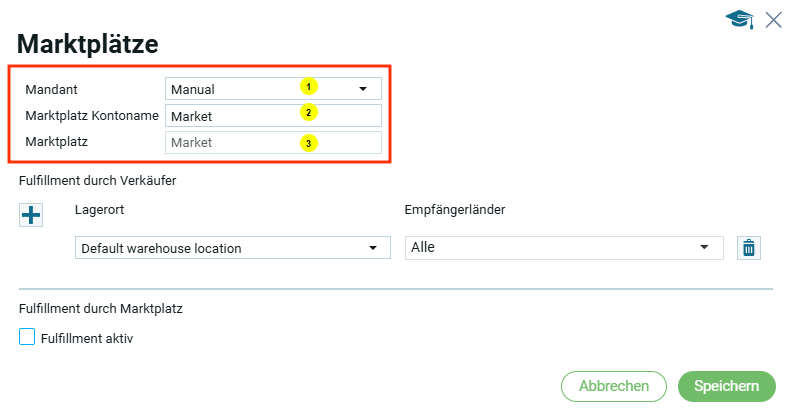Click the yellow marker number 1

pos(309,87)
